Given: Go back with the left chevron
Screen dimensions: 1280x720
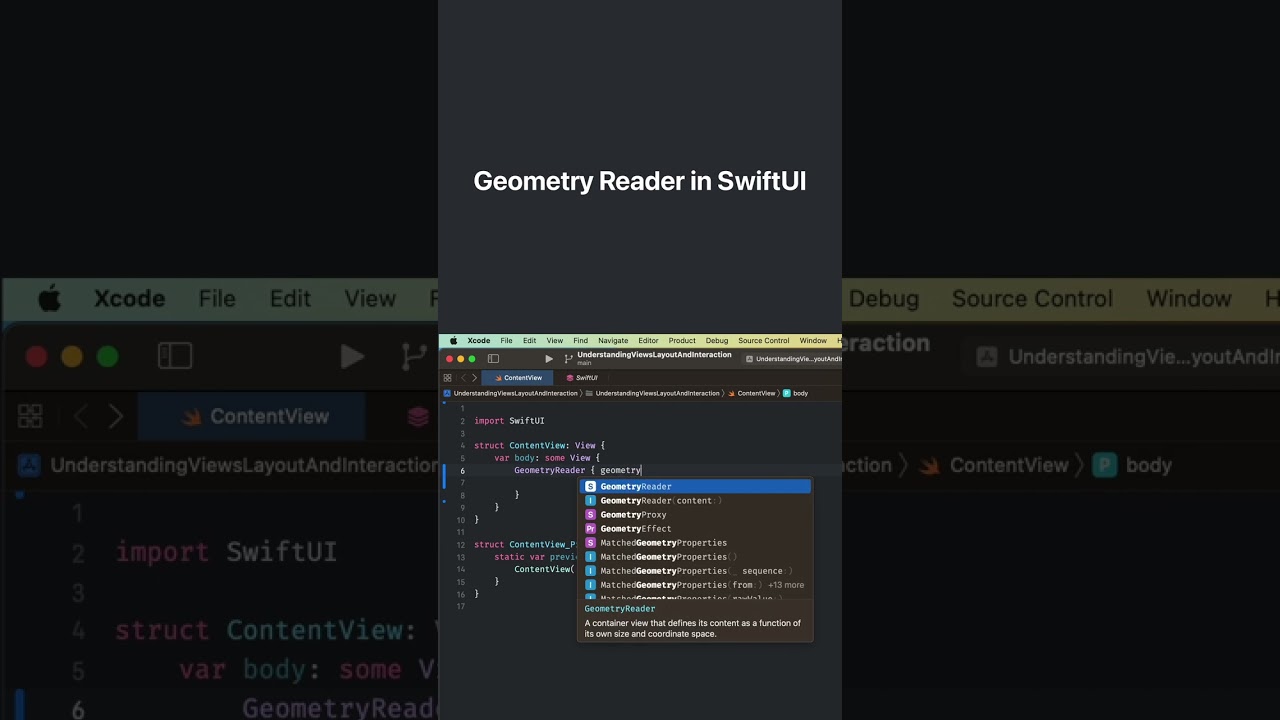Looking at the screenshot, I should click(x=463, y=378).
